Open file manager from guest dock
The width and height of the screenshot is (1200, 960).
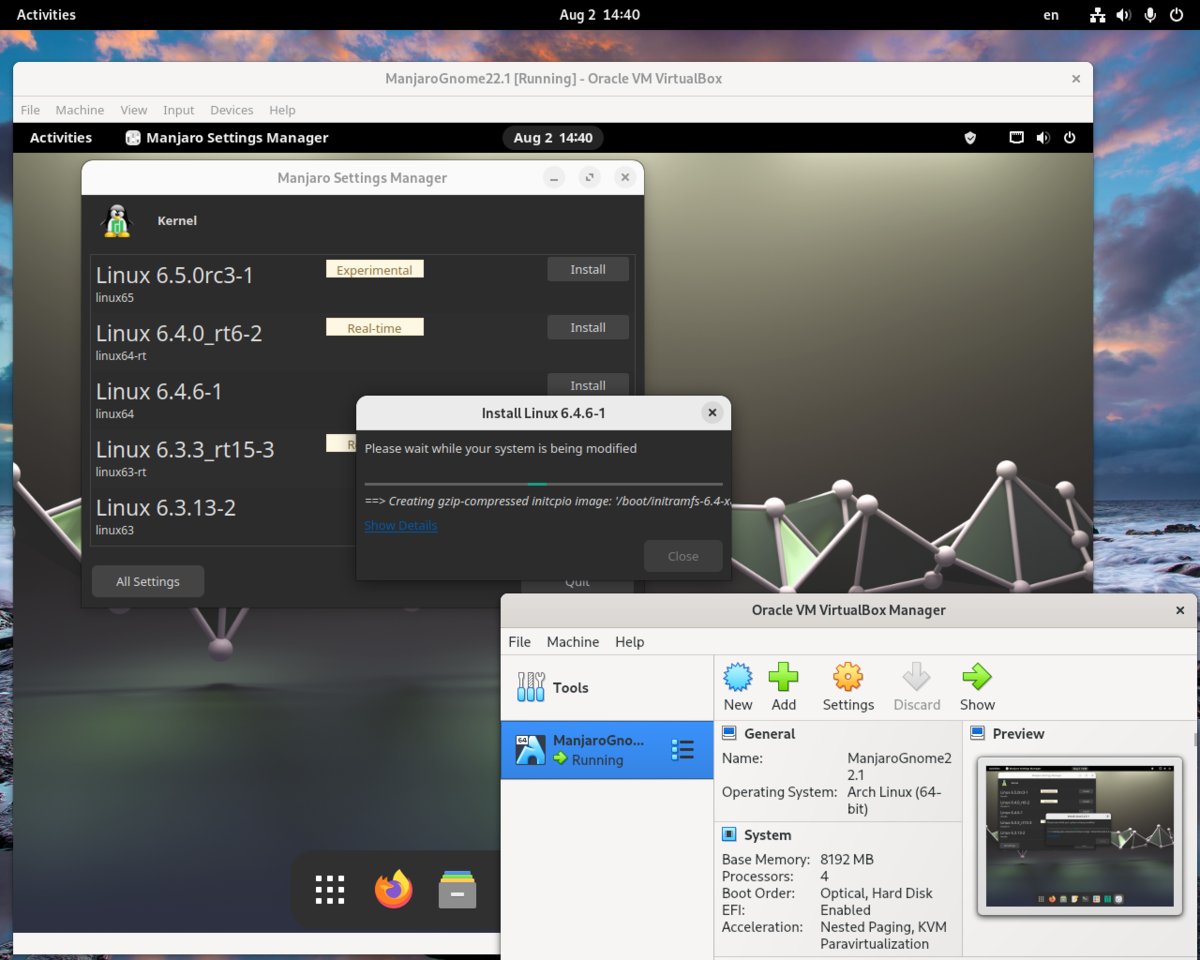457,889
